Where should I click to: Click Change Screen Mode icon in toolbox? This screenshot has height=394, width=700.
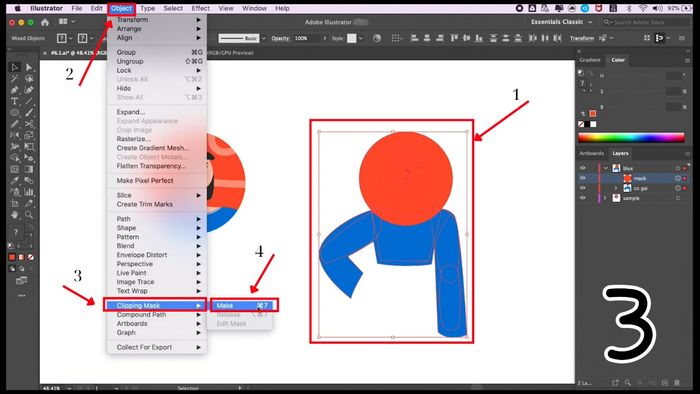tap(21, 281)
